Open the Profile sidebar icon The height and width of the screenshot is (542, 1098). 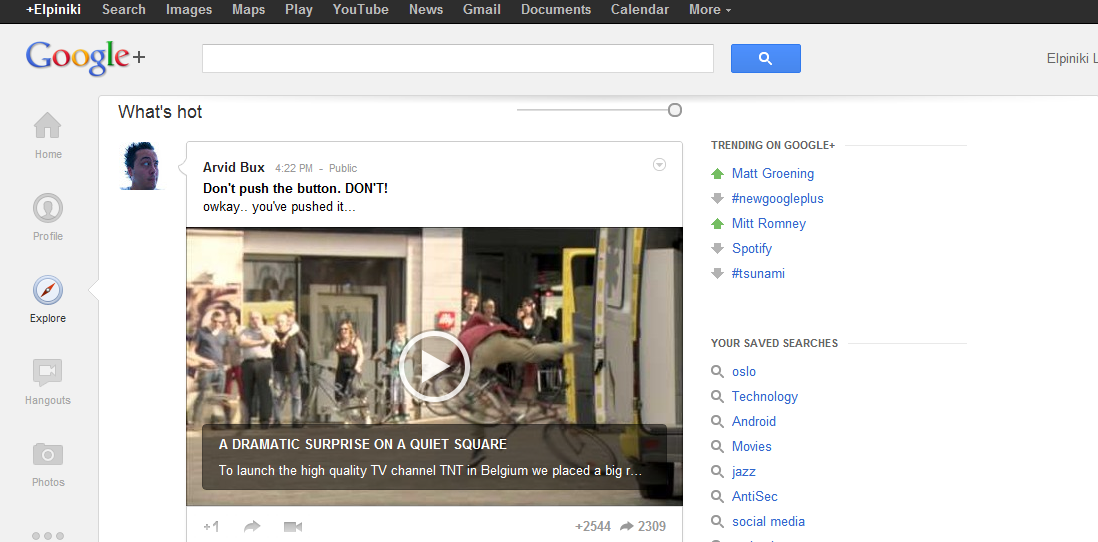point(48,208)
